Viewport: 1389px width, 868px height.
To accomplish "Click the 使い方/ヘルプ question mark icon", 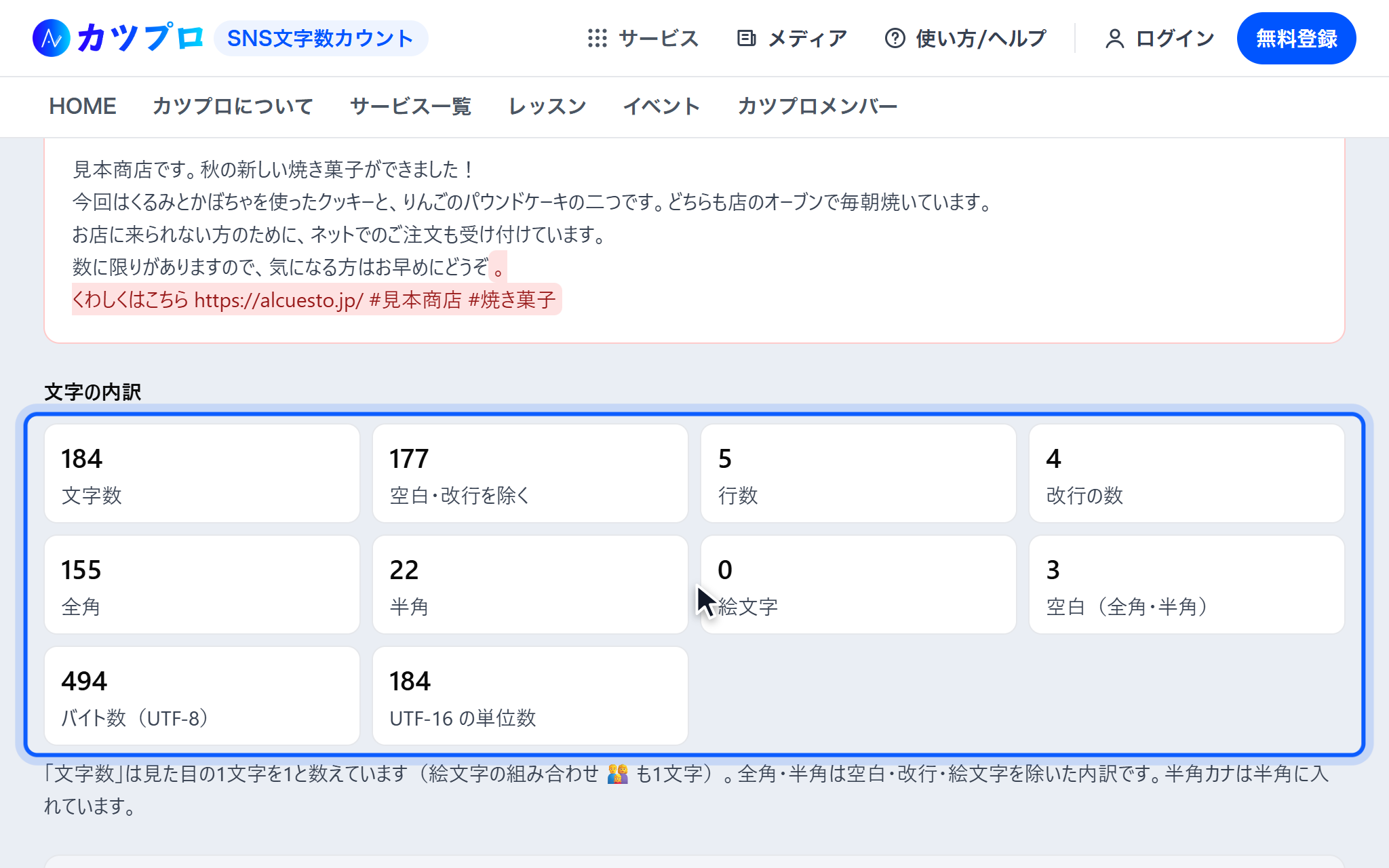I will click(895, 38).
